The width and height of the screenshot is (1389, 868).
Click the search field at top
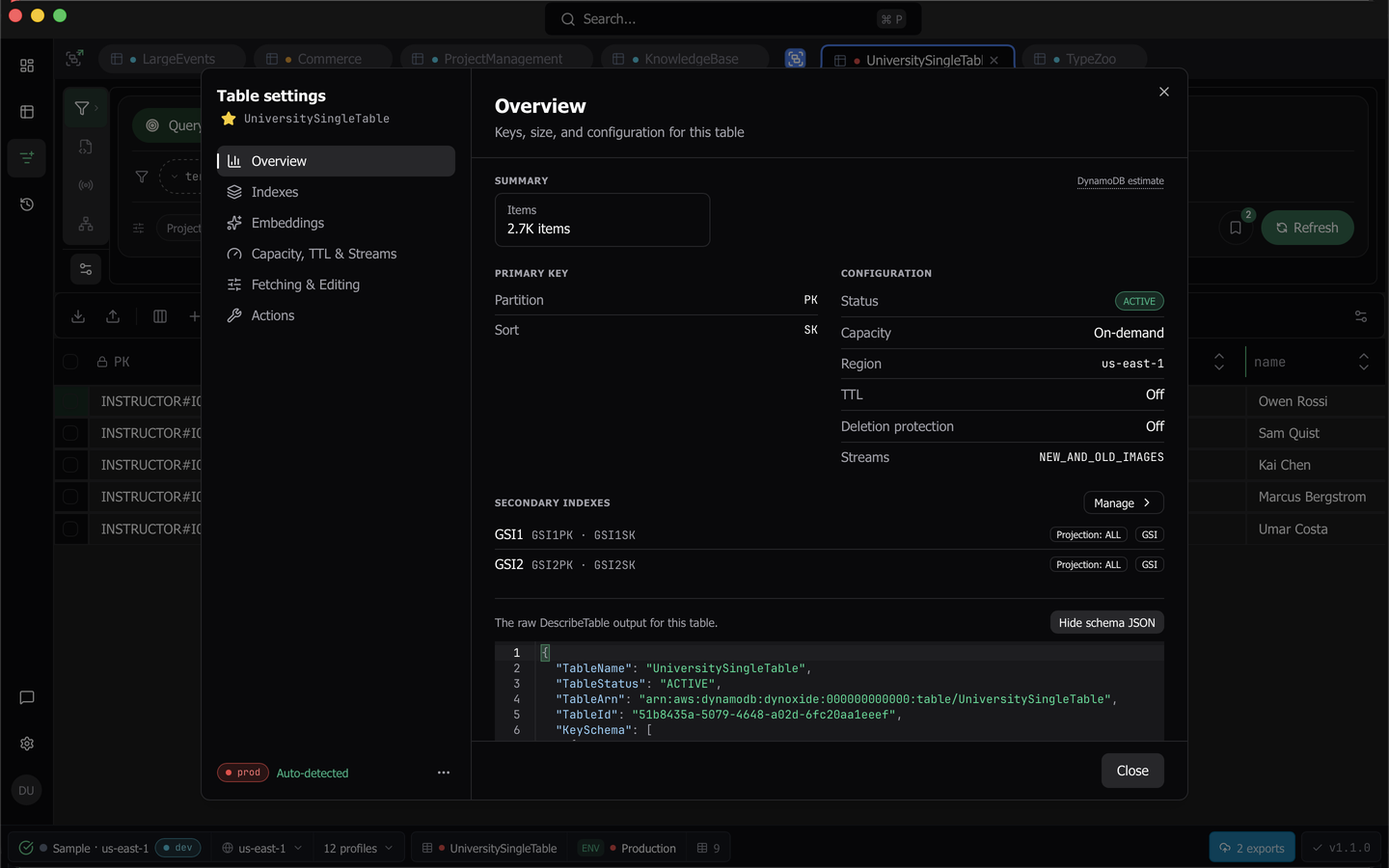pos(733,19)
